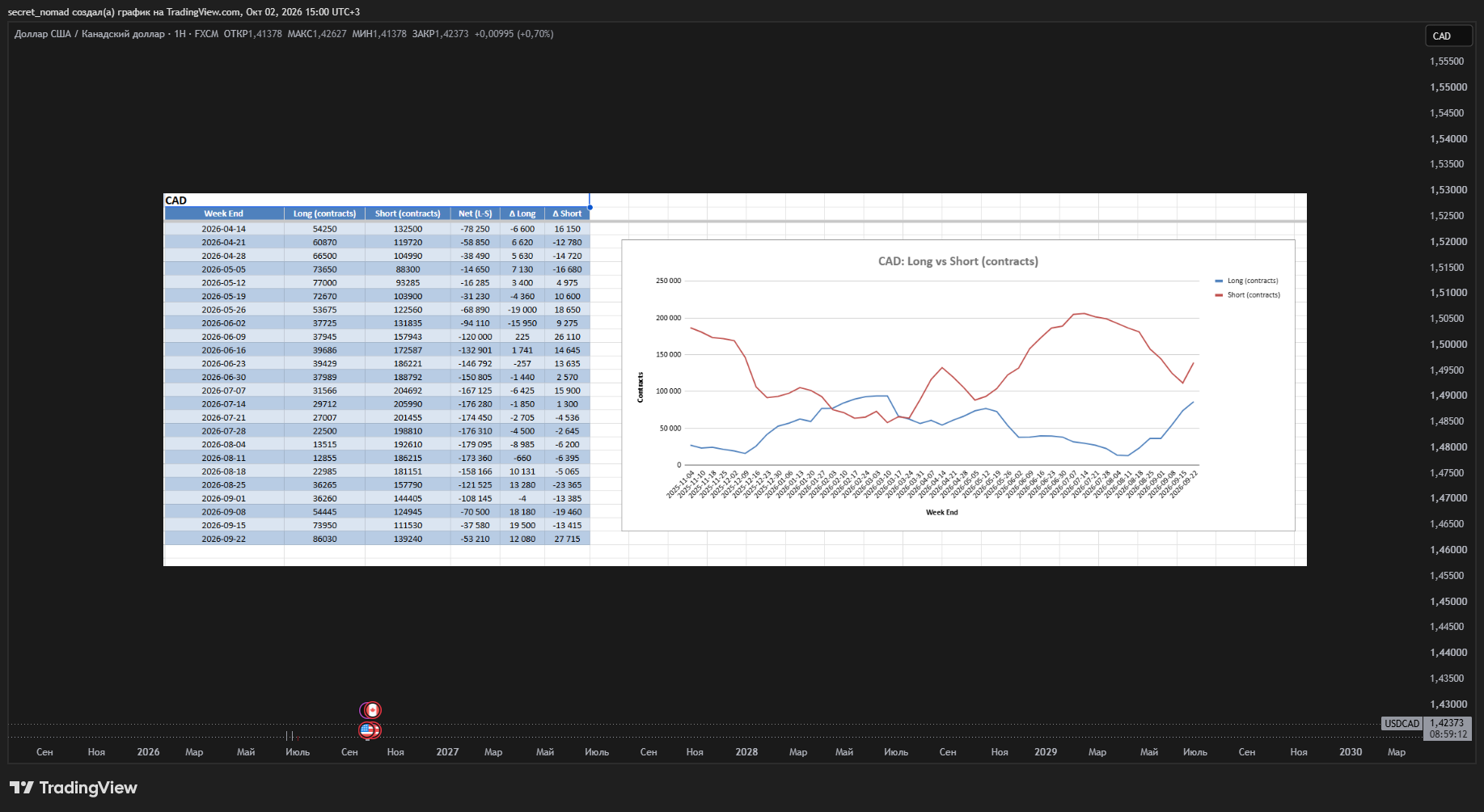Image resolution: width=1484 pixels, height=812 pixels.
Task: Click the FXCM source label in header
Action: click(x=206, y=34)
